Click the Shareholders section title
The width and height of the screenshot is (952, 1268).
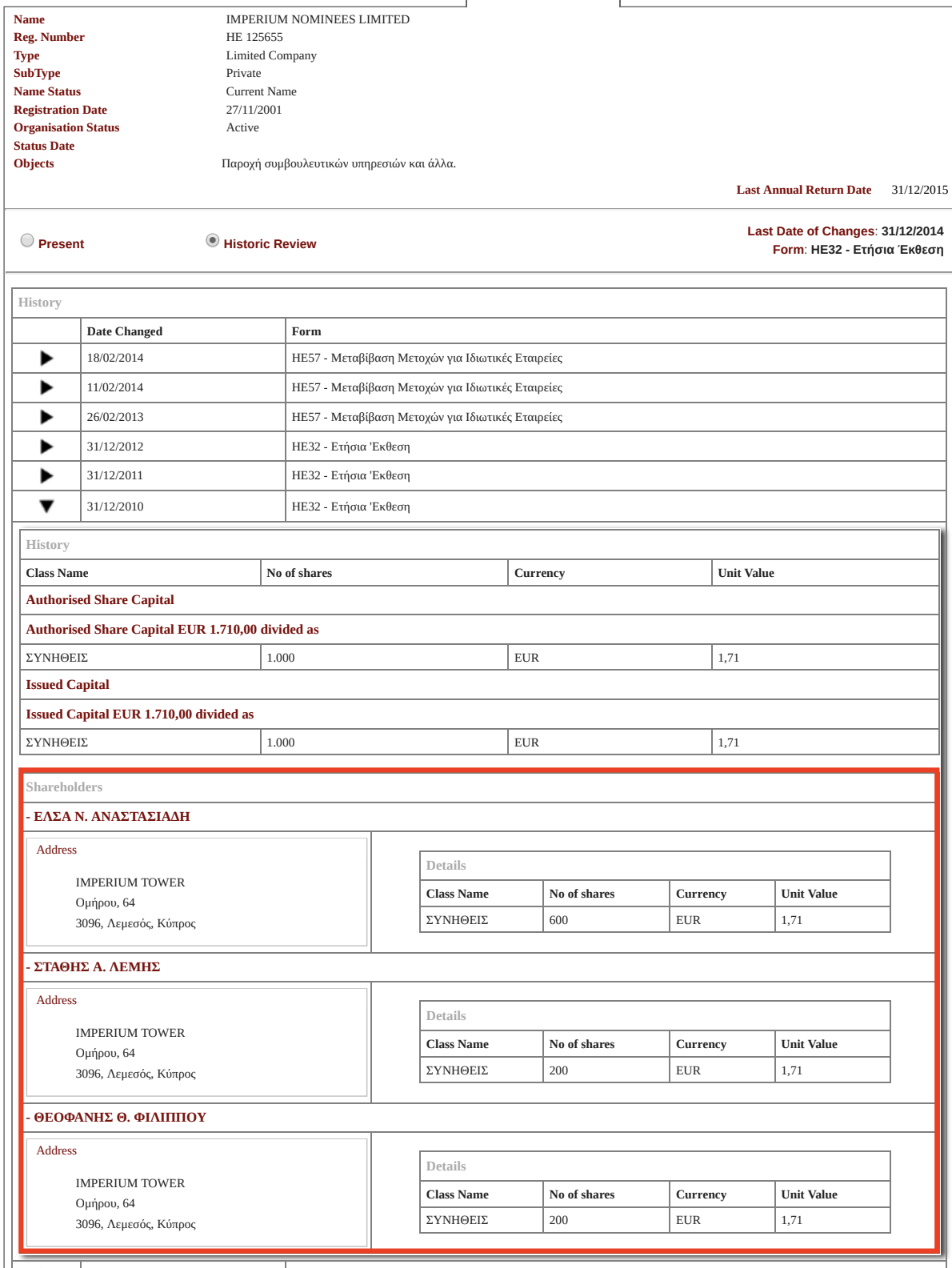(x=64, y=788)
